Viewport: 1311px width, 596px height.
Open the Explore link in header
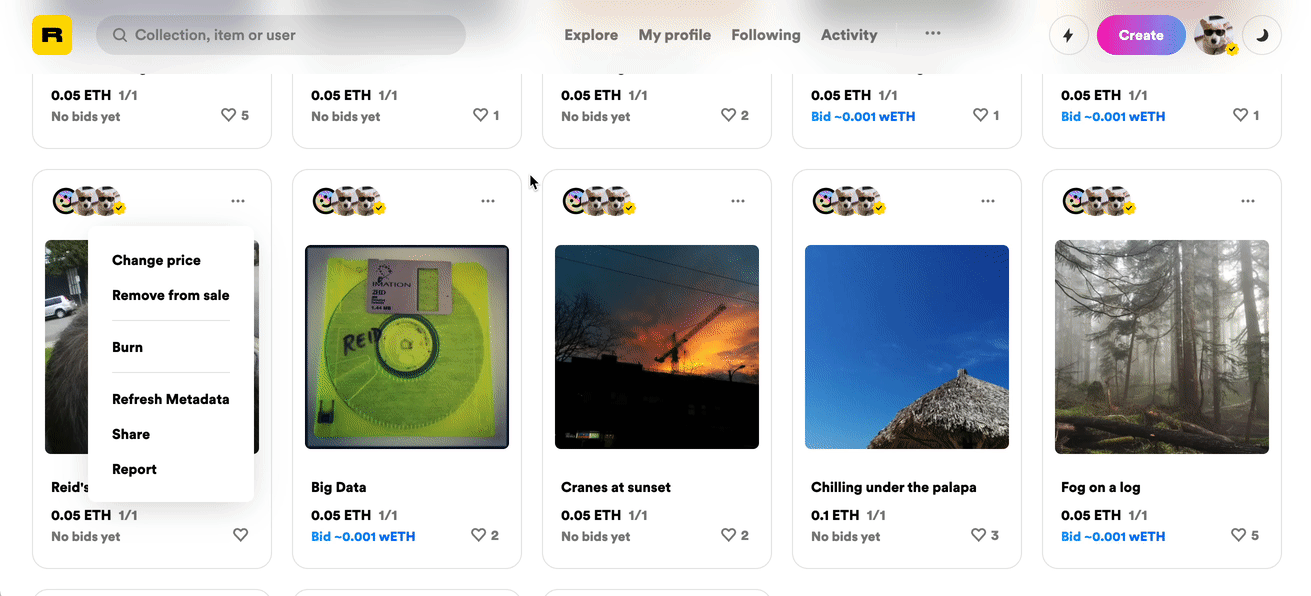(591, 35)
